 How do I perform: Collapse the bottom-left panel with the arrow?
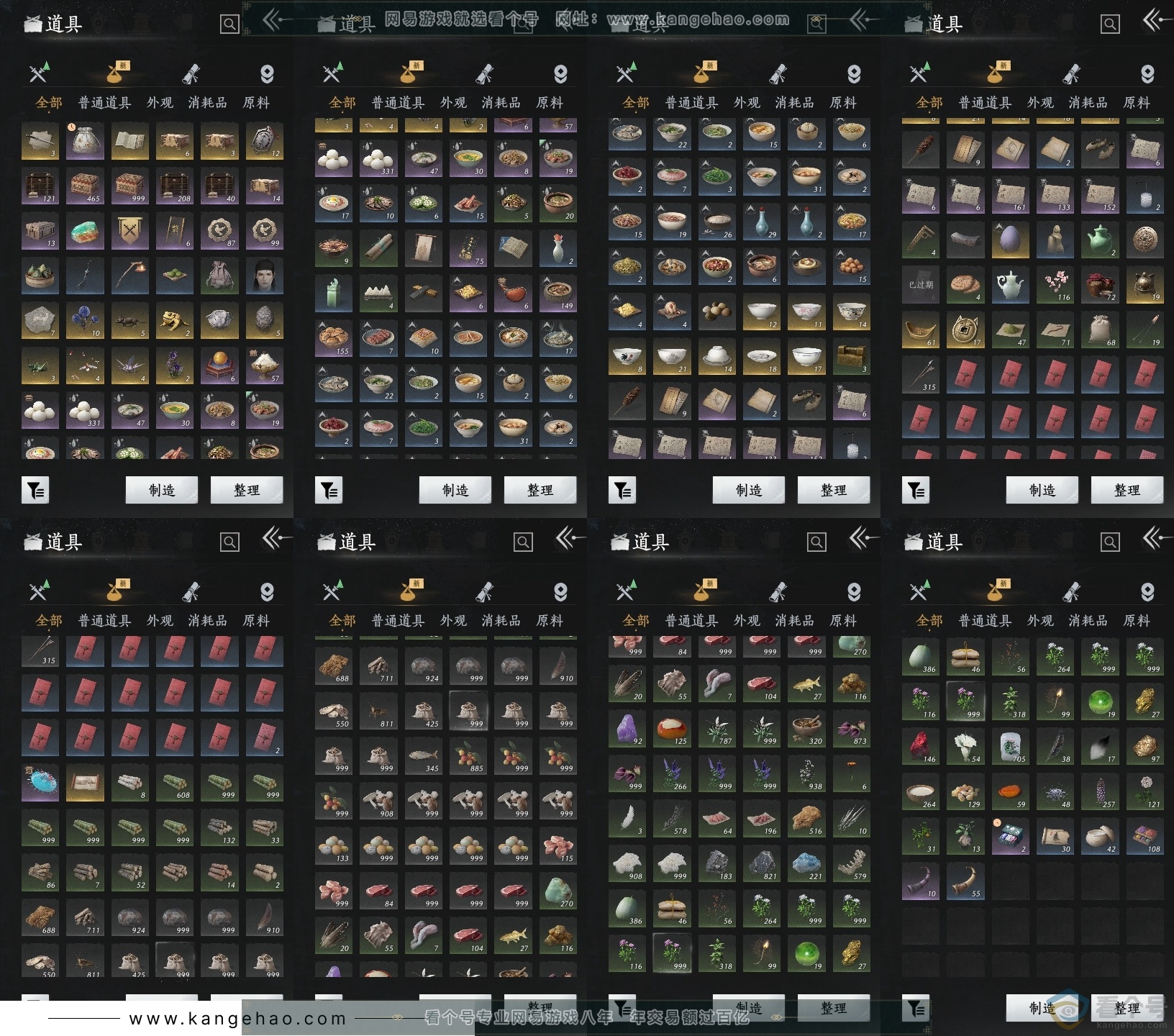point(276,538)
